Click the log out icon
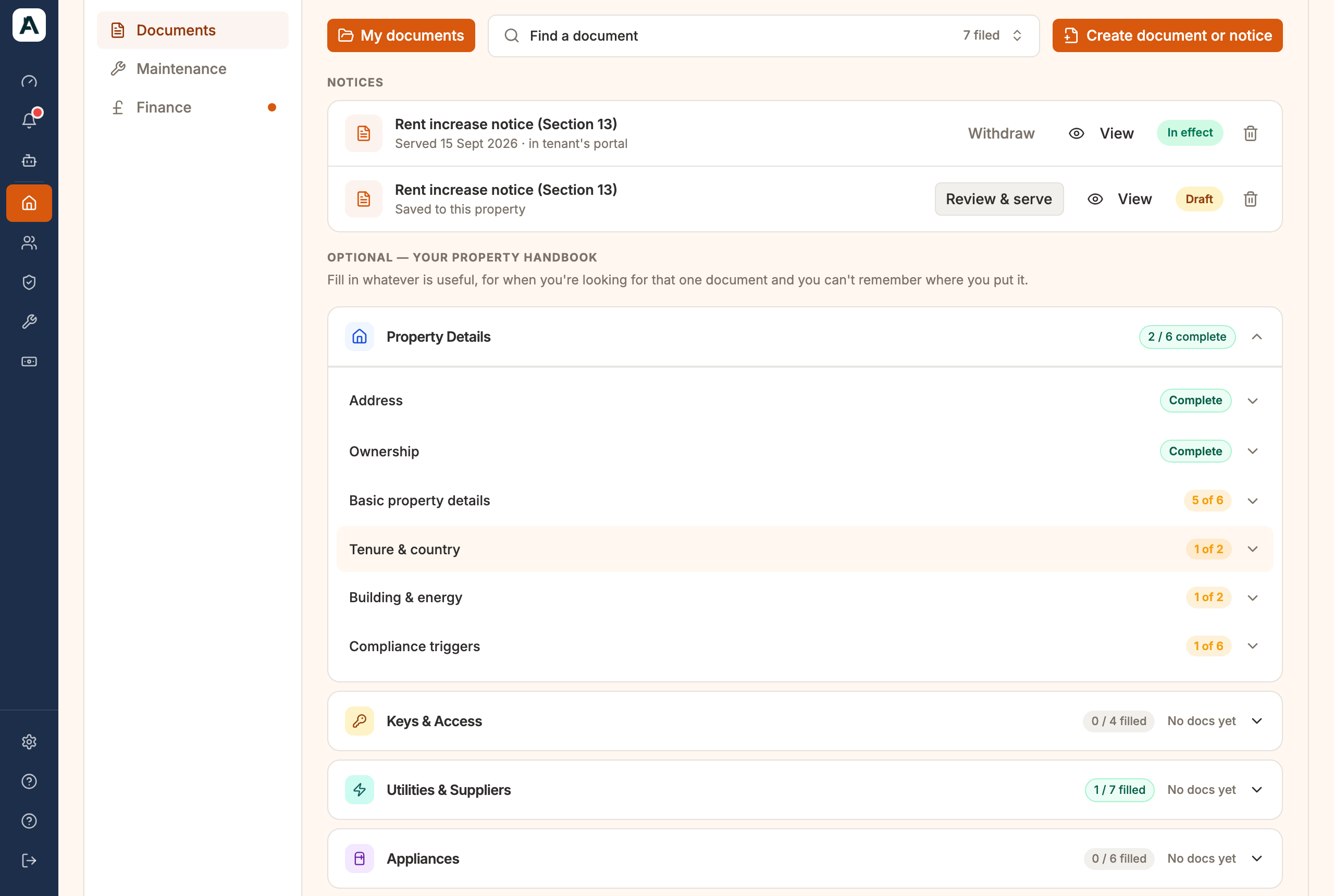The width and height of the screenshot is (1334, 896). pyautogui.click(x=29, y=860)
